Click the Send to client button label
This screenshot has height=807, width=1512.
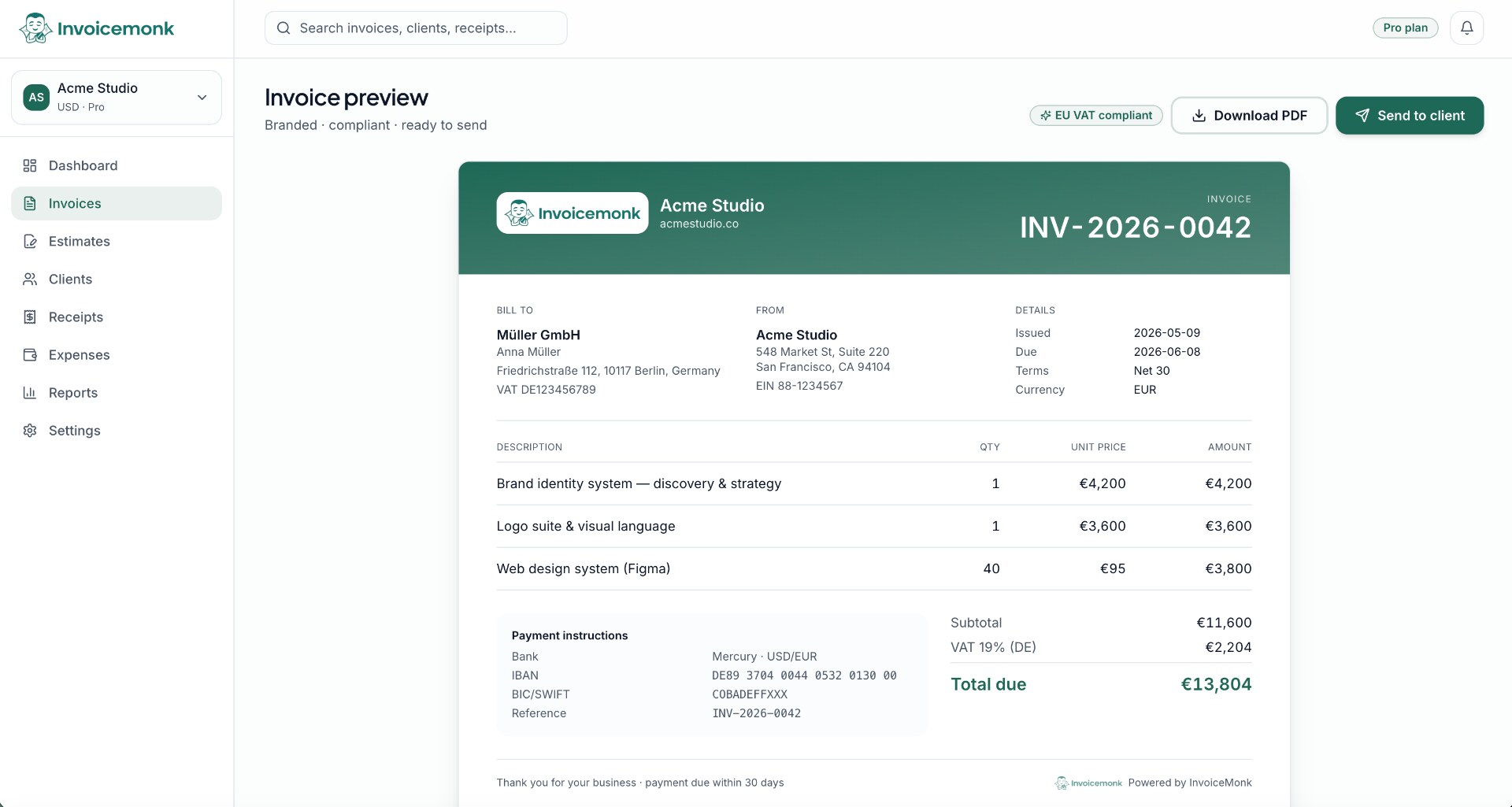coord(1421,116)
